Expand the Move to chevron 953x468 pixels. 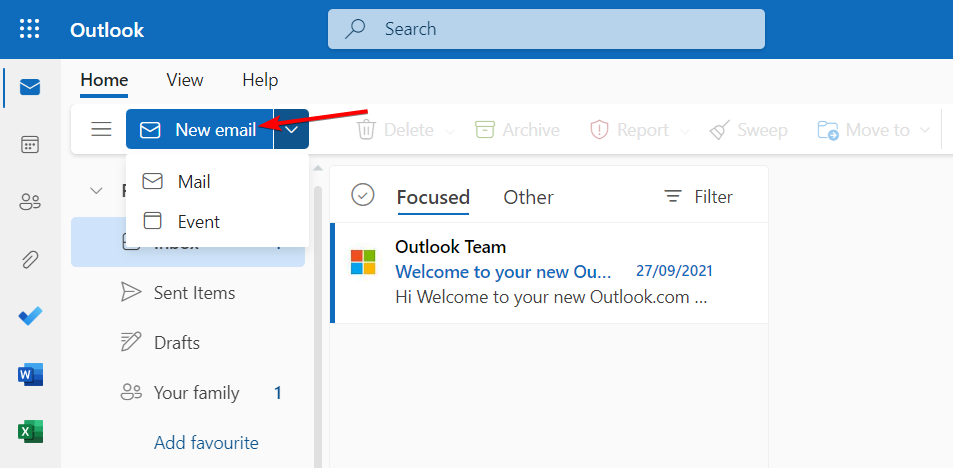[x=925, y=130]
